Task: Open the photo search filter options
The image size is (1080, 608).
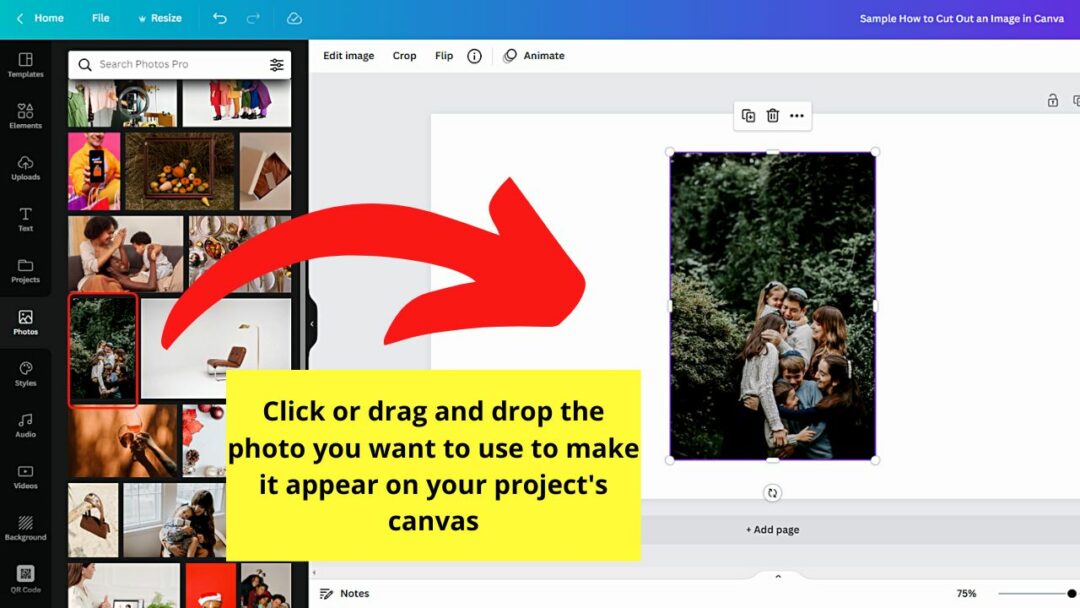Action: point(277,64)
